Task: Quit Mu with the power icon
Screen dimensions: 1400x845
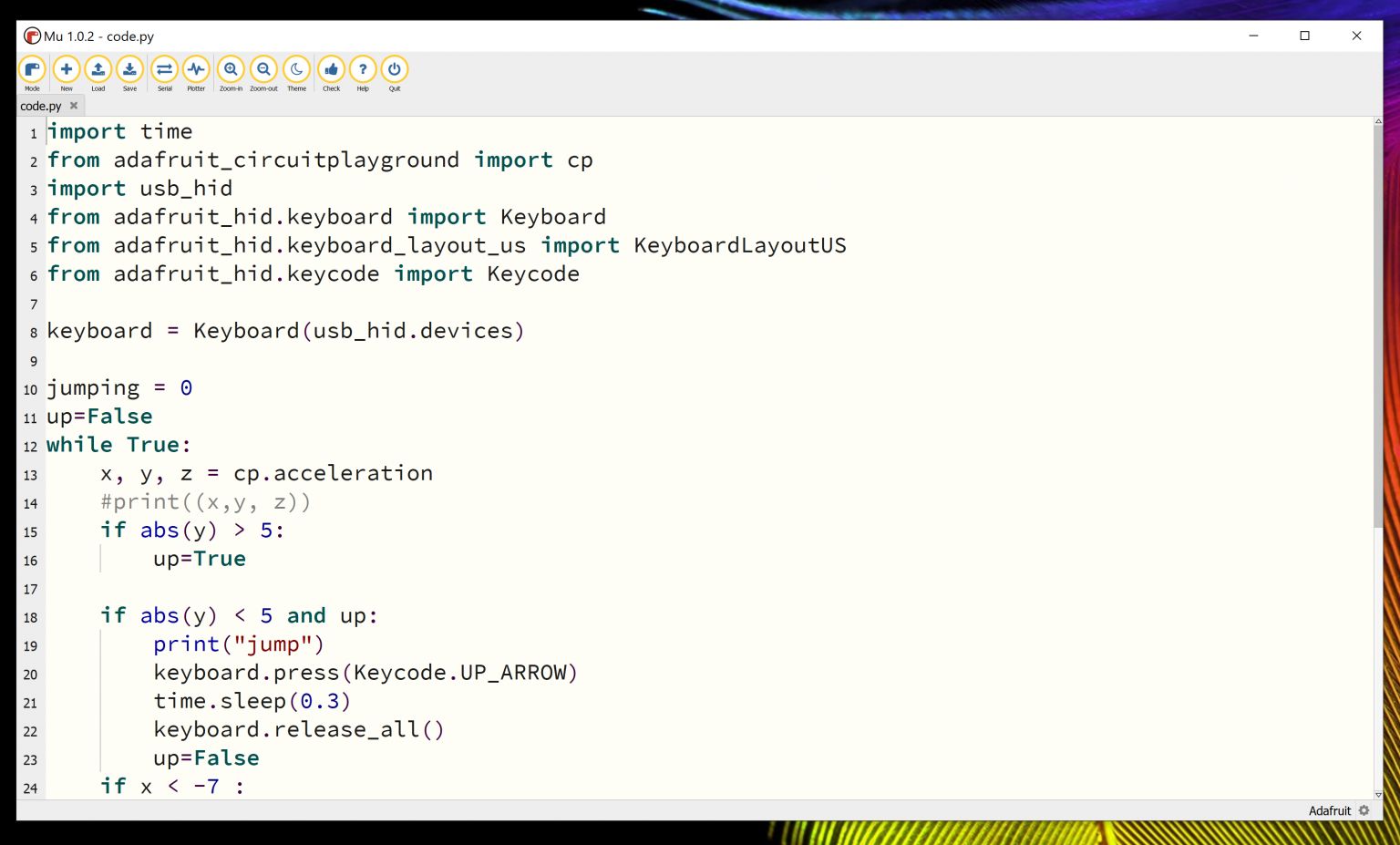Action: pyautogui.click(x=395, y=72)
